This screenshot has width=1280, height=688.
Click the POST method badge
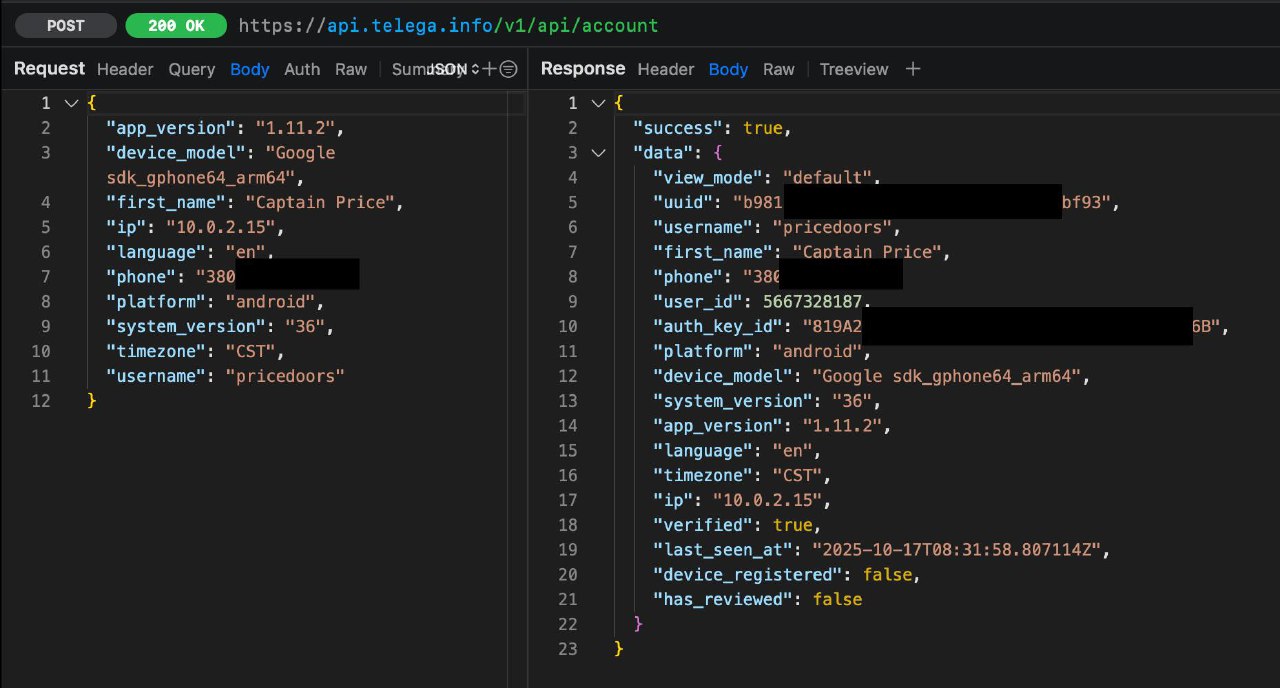tap(66, 26)
